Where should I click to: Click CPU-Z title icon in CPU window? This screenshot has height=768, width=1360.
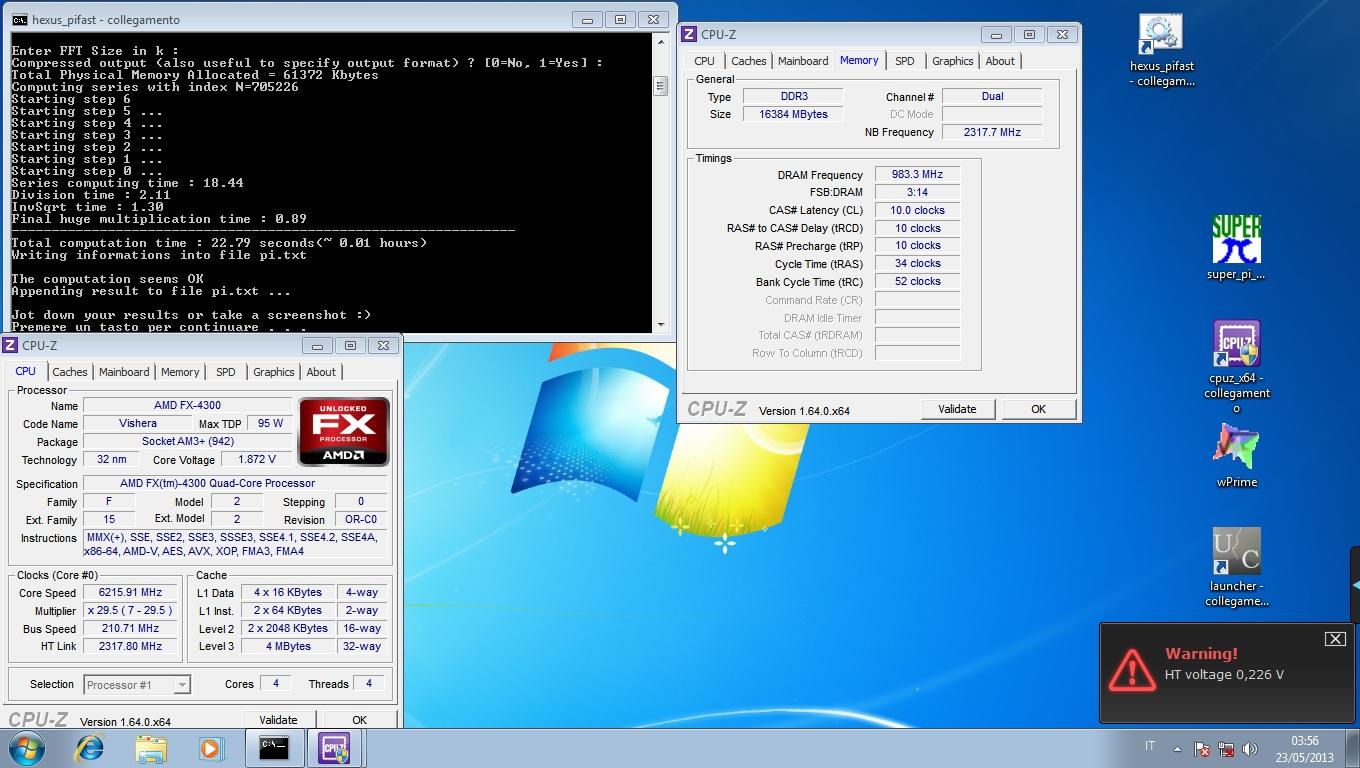[10, 345]
